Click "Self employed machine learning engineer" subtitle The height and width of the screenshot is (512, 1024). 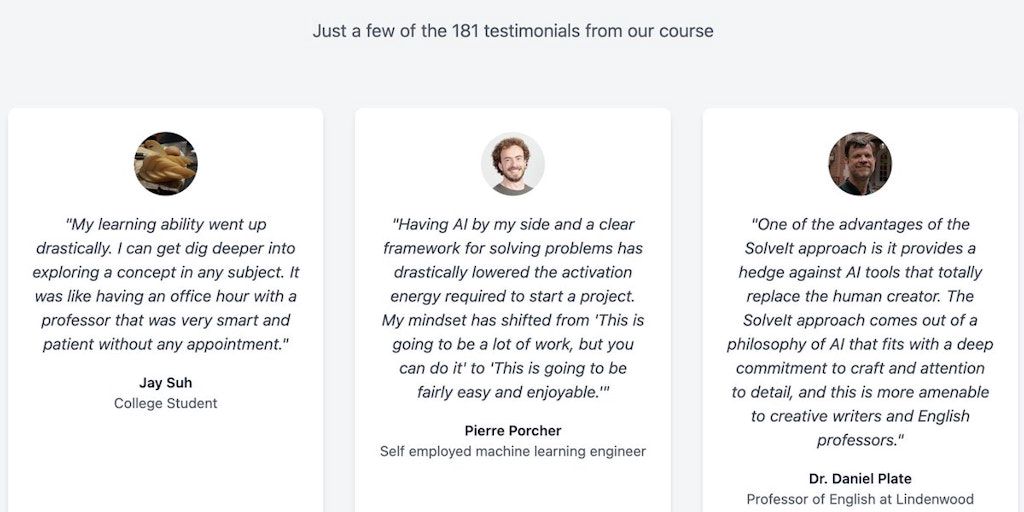[x=513, y=452]
